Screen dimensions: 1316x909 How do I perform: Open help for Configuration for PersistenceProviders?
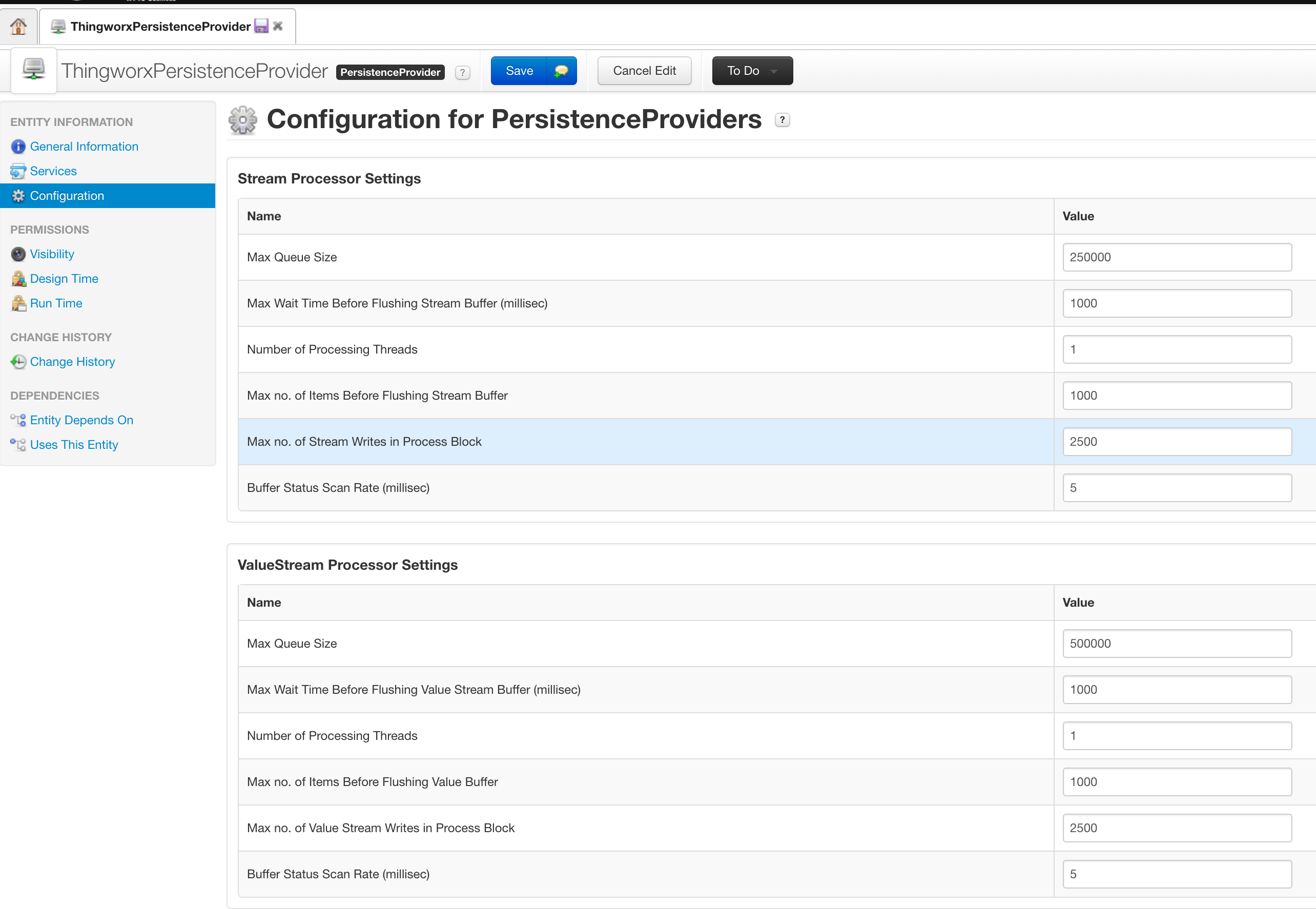coord(783,120)
